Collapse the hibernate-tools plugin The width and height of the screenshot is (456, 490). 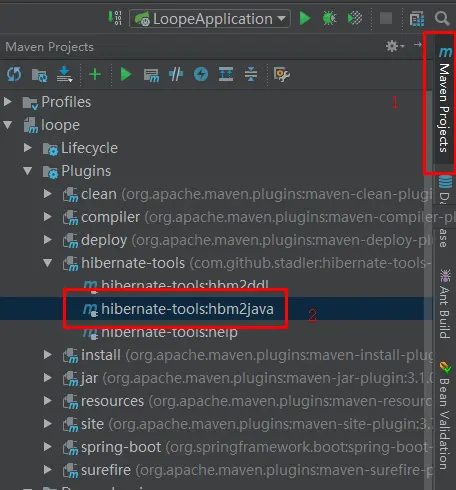click(48, 263)
